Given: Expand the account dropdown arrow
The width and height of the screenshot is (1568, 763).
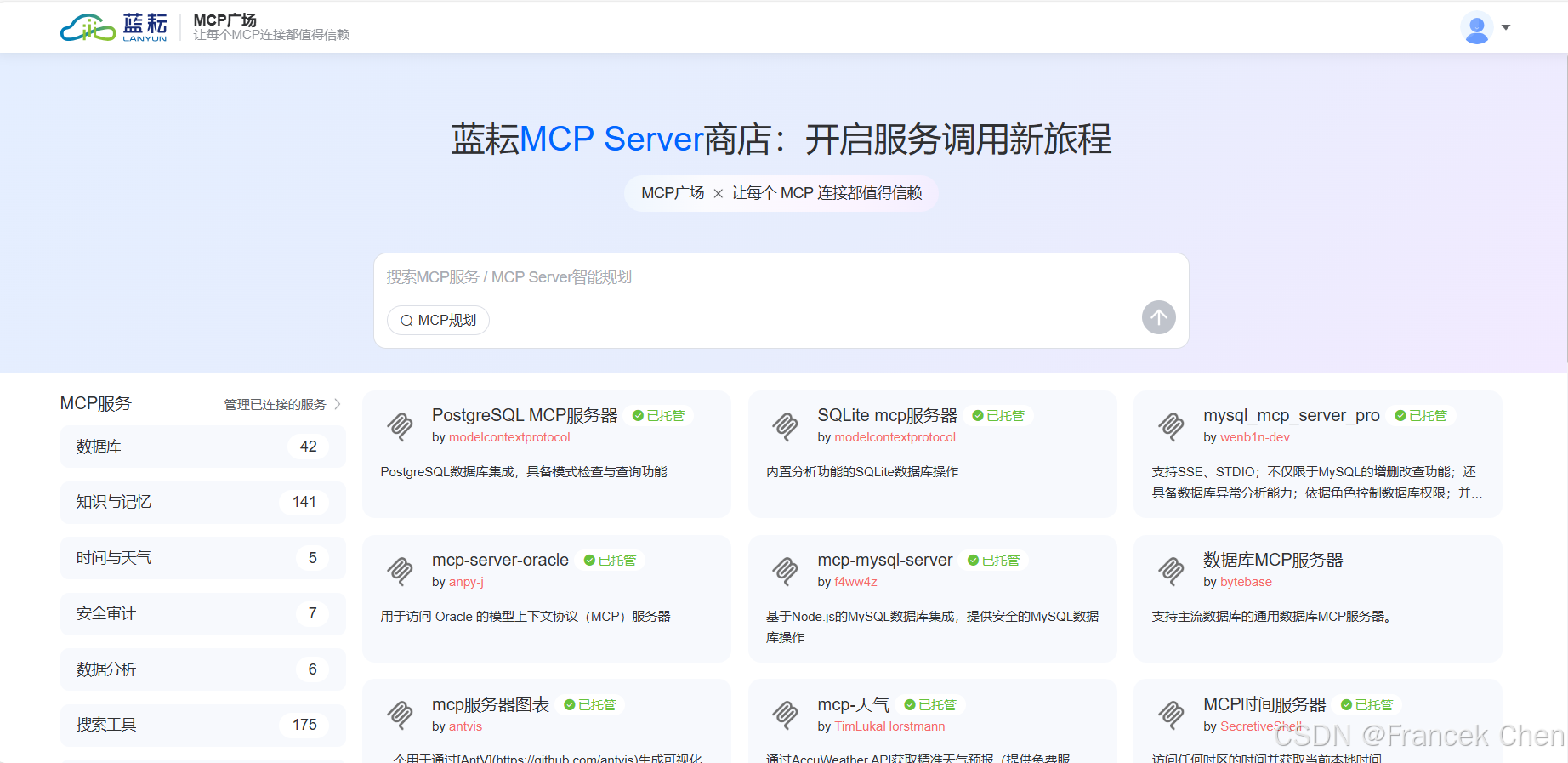Looking at the screenshot, I should click(x=1506, y=27).
